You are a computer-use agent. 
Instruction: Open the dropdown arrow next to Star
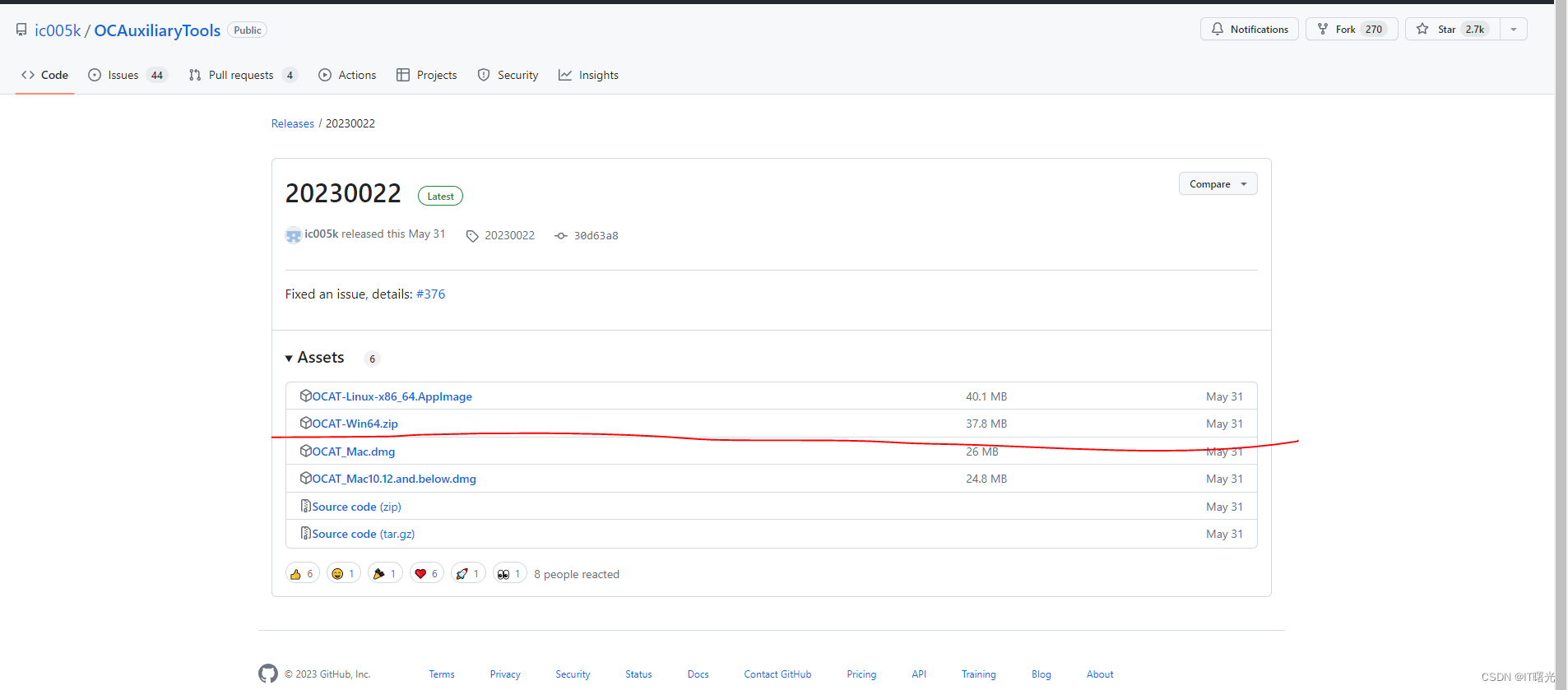point(1514,29)
